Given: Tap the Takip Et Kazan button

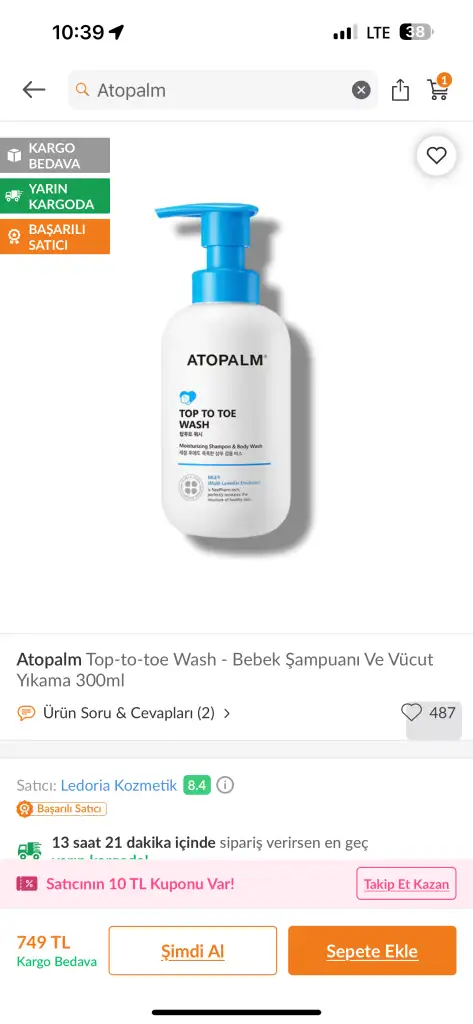Looking at the screenshot, I should pos(406,884).
